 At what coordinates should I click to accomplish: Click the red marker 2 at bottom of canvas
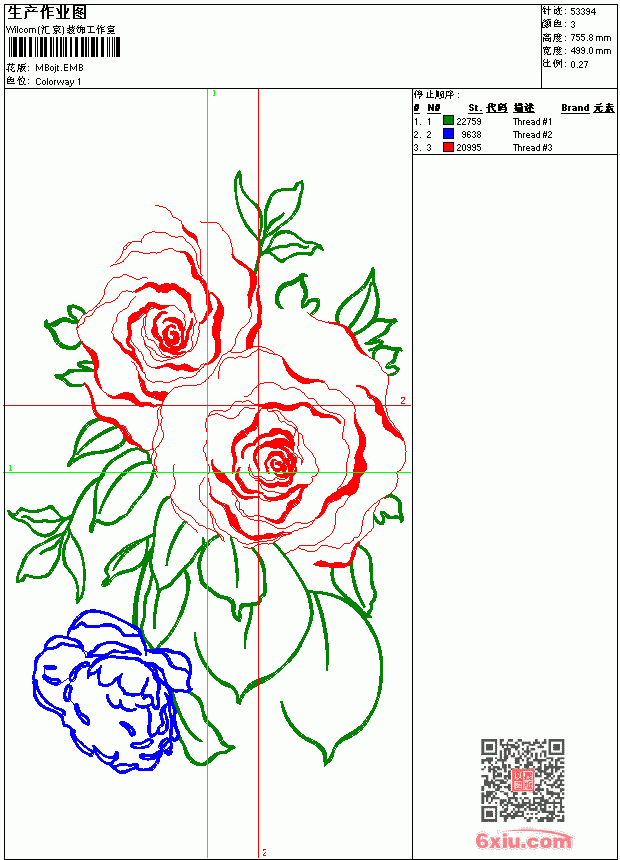coord(264,852)
